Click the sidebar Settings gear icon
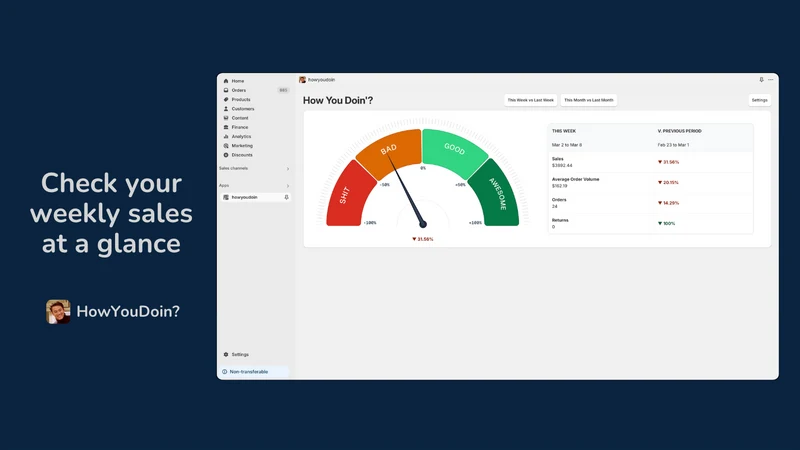Screen dimensions: 800x450 pos(226,355)
